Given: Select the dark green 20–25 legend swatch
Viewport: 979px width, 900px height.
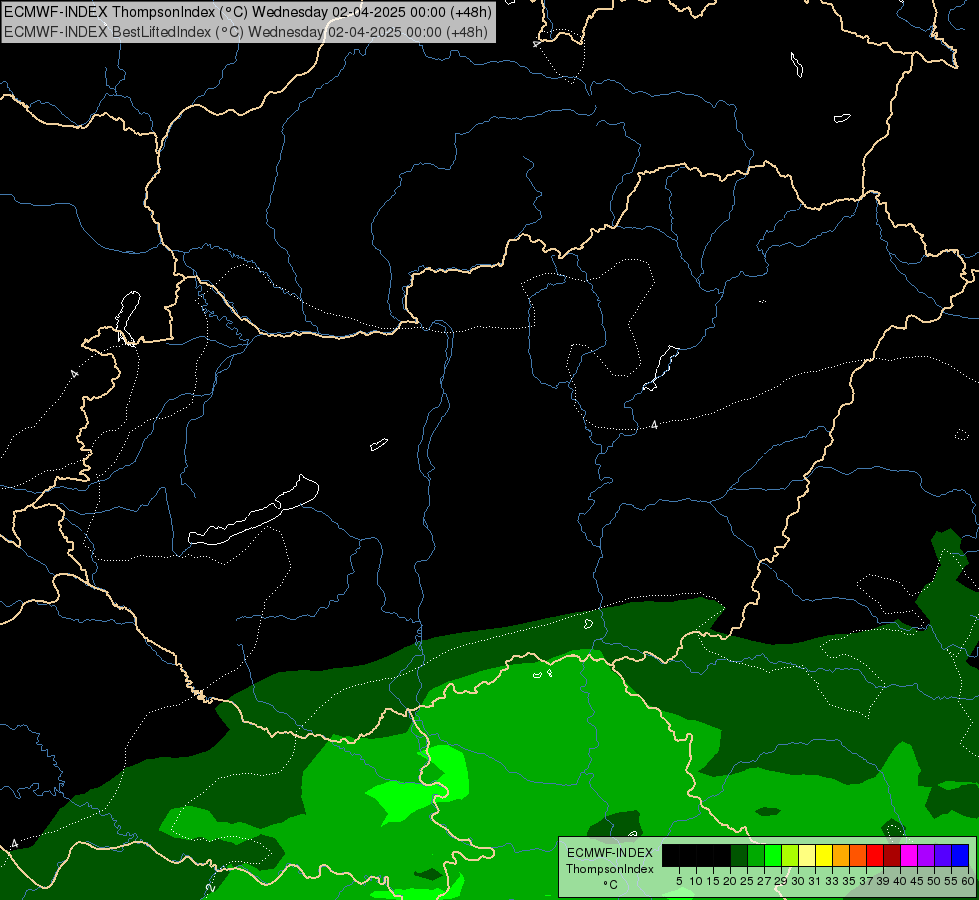Looking at the screenshot, I should 739,855.
